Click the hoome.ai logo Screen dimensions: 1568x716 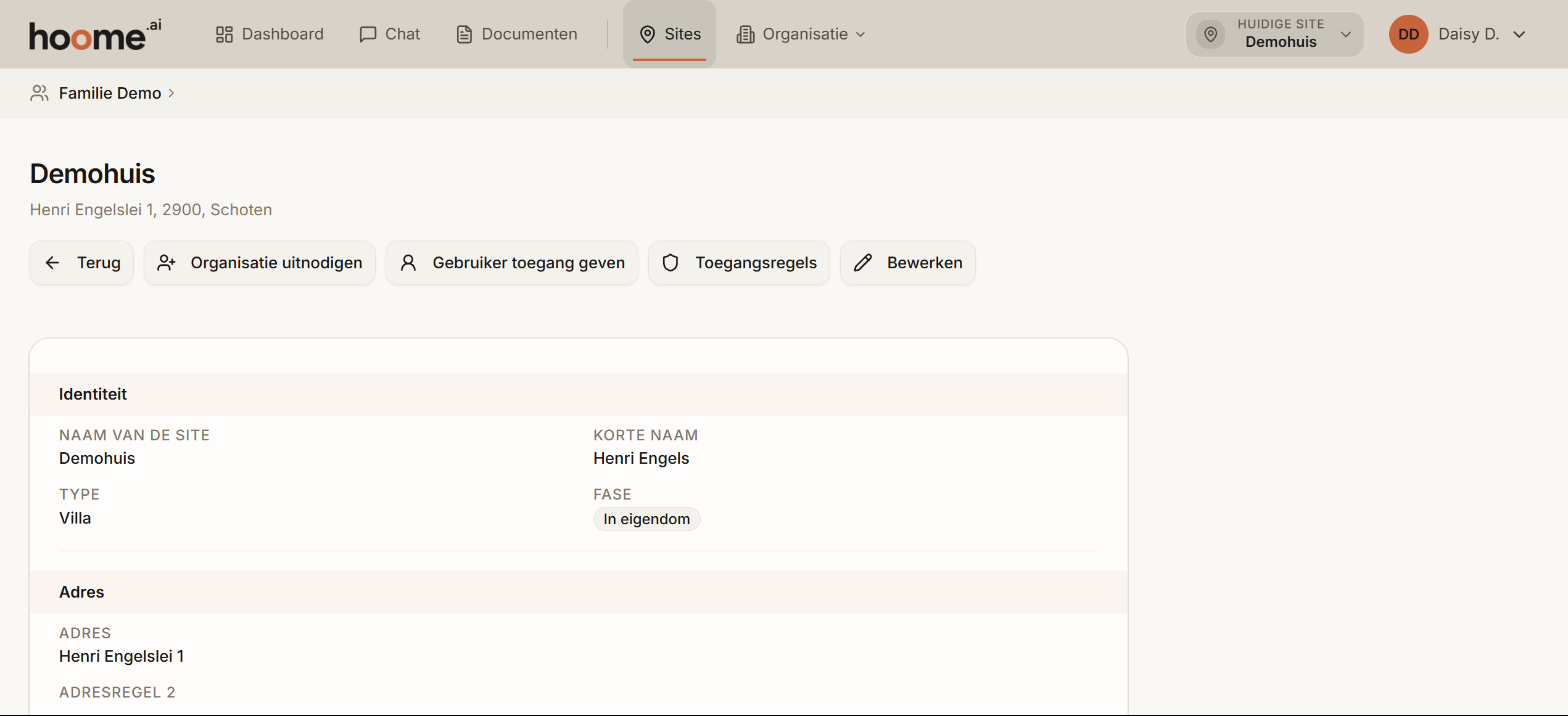coord(95,35)
